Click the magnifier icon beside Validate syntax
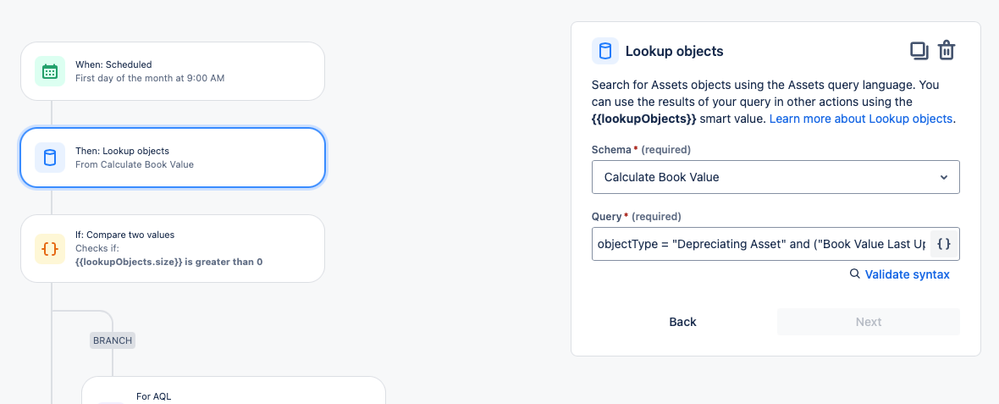This screenshot has height=404, width=999. 854,274
